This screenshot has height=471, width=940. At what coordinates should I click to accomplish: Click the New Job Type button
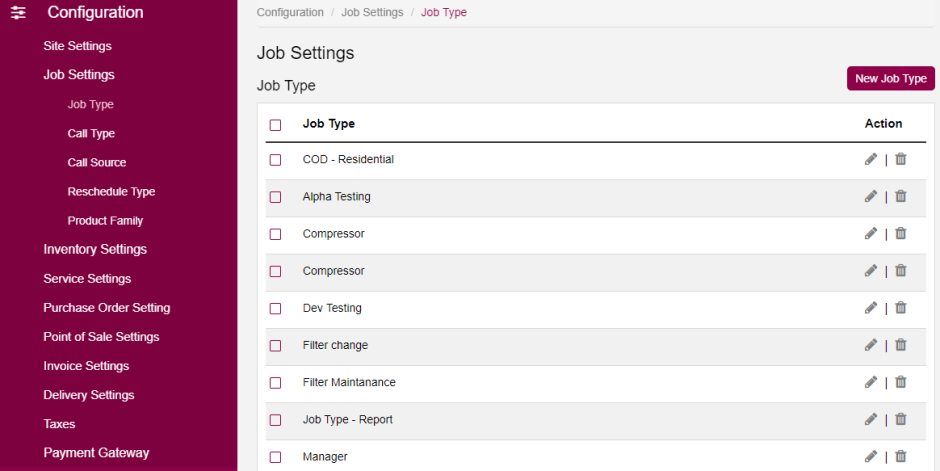[x=890, y=78]
